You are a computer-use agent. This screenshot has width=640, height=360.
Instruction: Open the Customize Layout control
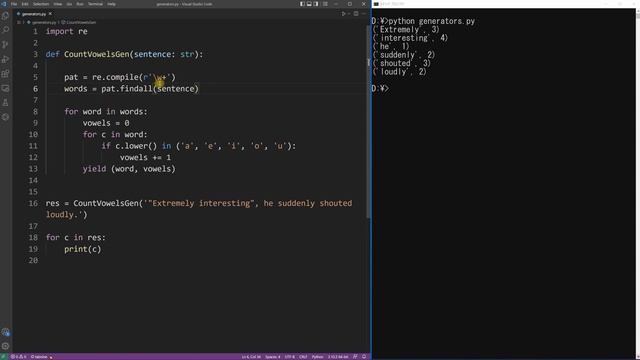point(325,4)
